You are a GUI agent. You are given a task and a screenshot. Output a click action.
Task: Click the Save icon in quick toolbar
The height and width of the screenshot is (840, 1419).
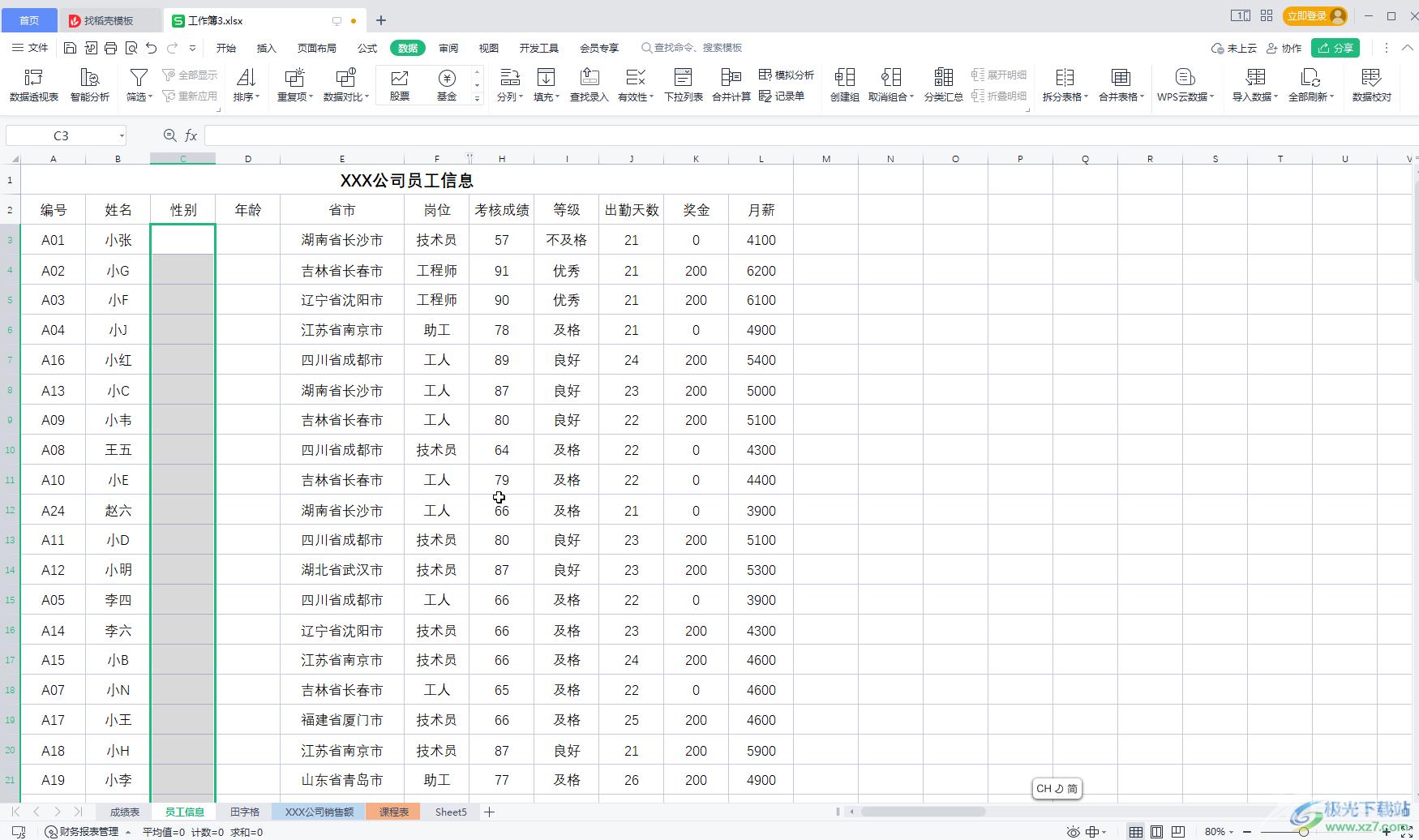point(70,48)
